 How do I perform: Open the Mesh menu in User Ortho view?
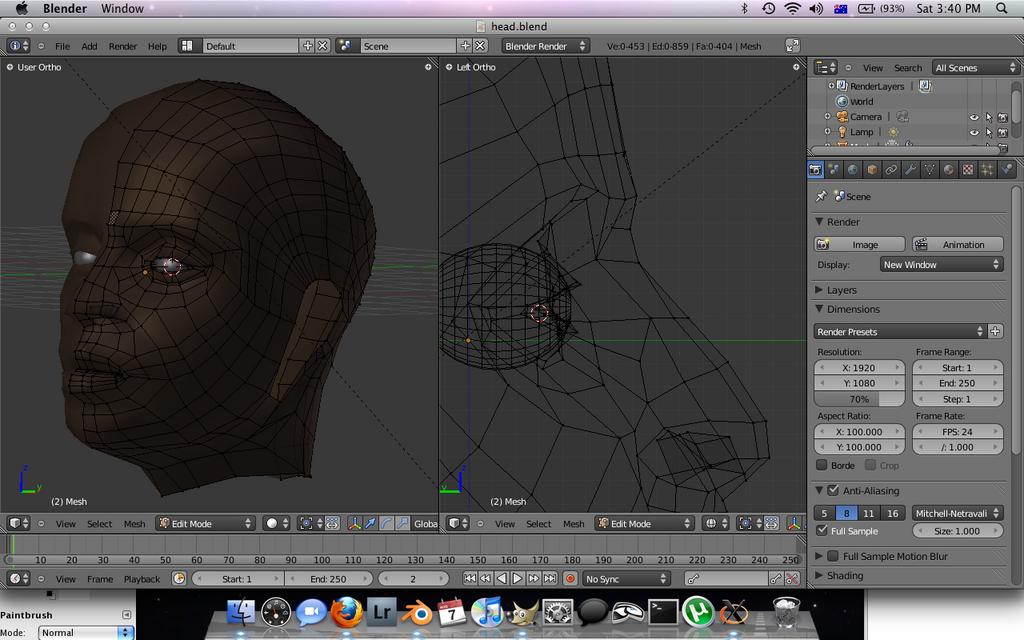click(x=135, y=524)
